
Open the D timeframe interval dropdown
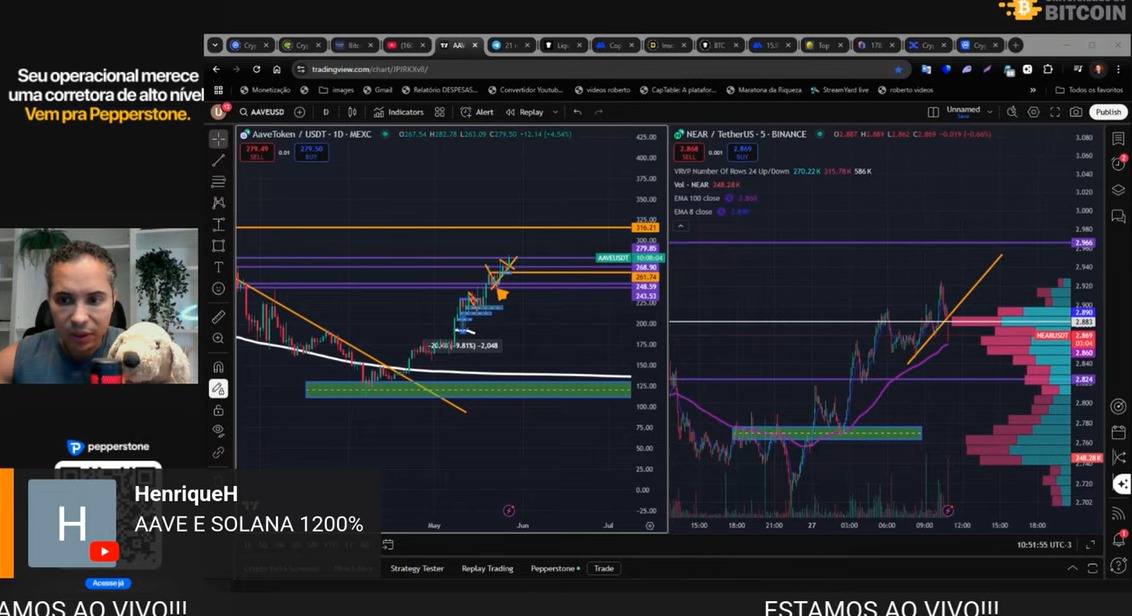coord(325,112)
